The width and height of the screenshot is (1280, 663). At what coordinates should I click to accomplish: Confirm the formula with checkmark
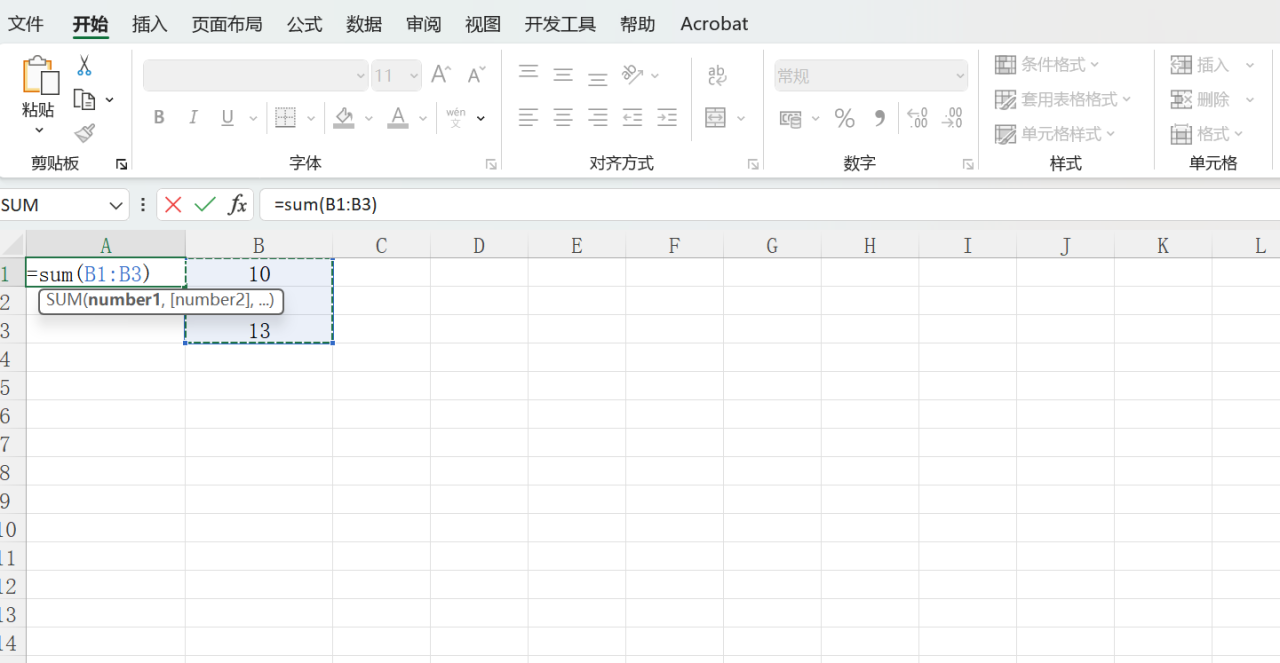pyautogui.click(x=205, y=205)
